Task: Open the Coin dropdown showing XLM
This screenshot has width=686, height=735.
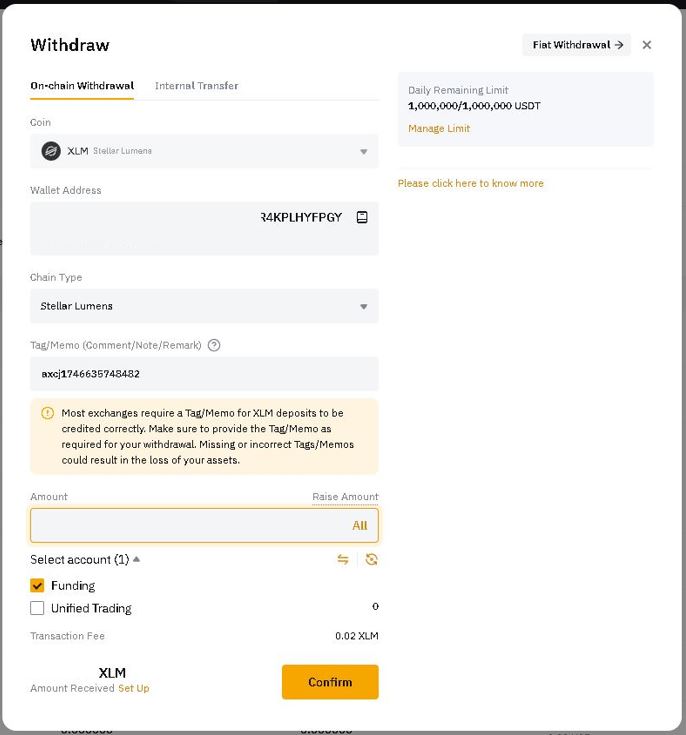Action: pos(204,151)
